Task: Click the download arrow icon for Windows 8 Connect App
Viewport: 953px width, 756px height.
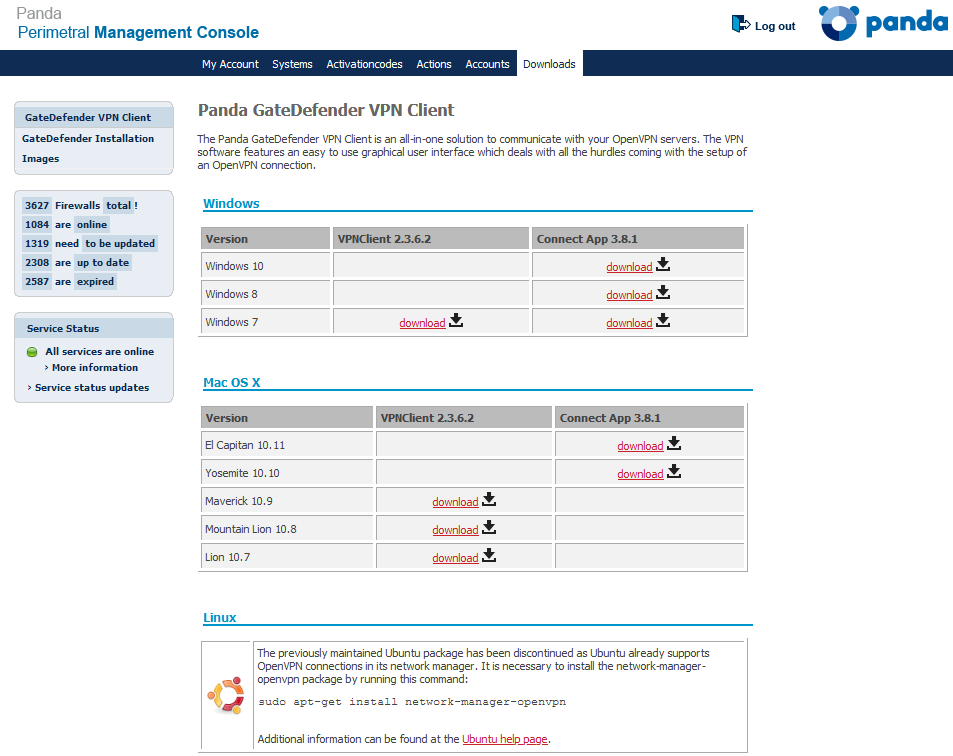Action: 663,292
